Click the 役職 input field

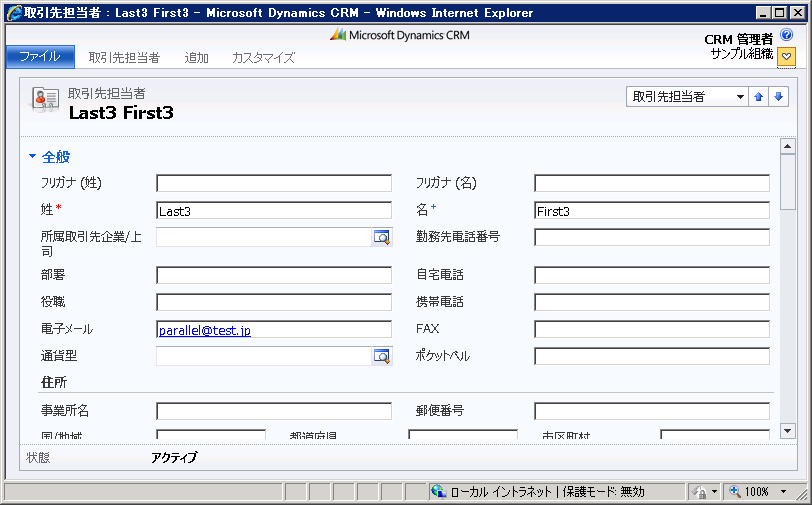[x=274, y=302]
